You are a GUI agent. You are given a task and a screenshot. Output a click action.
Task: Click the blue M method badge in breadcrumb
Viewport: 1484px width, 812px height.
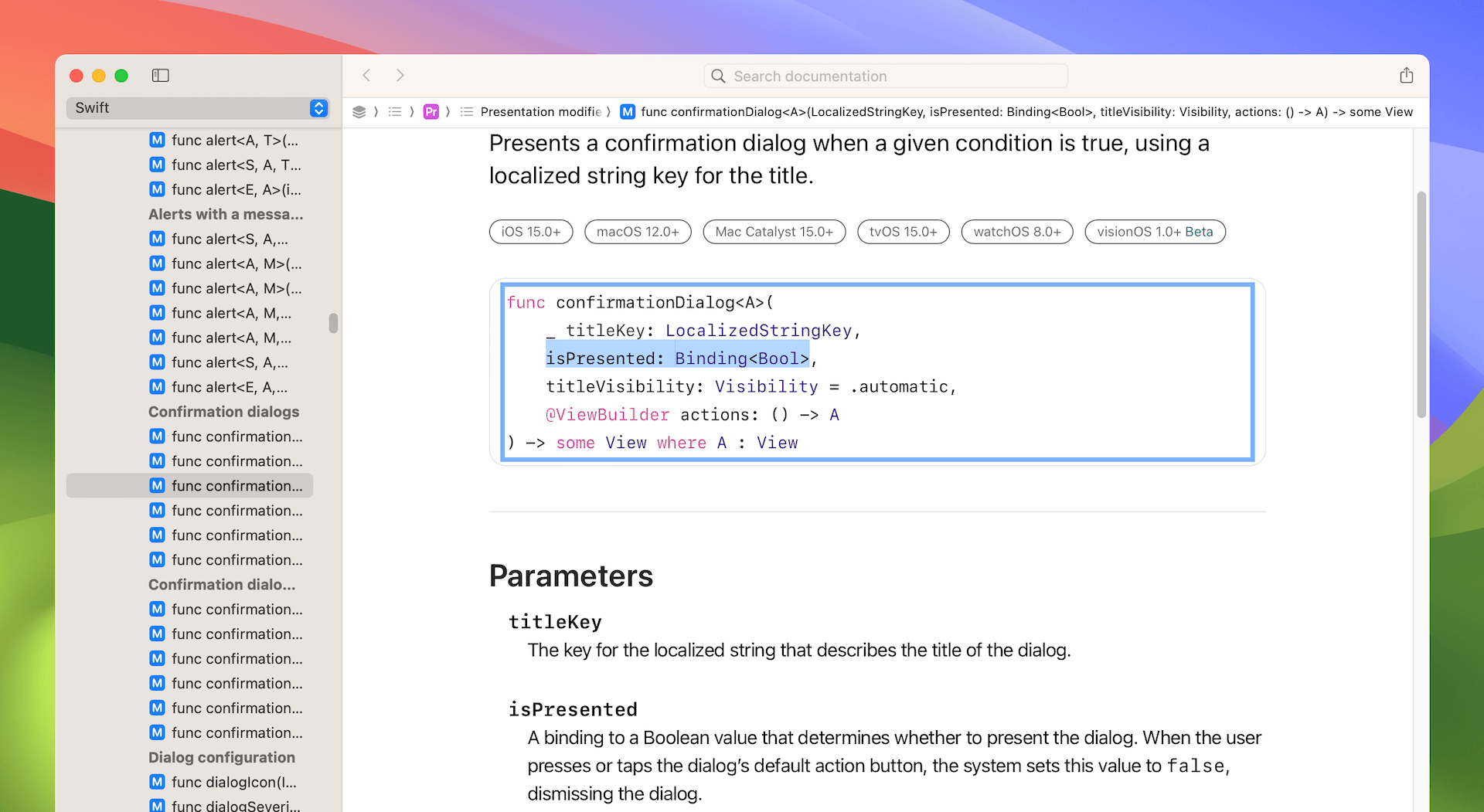[628, 111]
